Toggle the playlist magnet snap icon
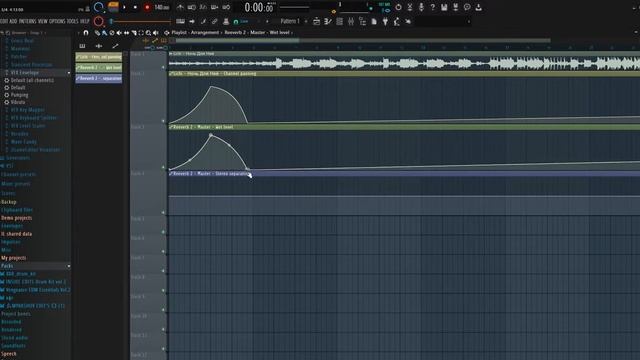This screenshot has width=640, height=360. pos(86,33)
